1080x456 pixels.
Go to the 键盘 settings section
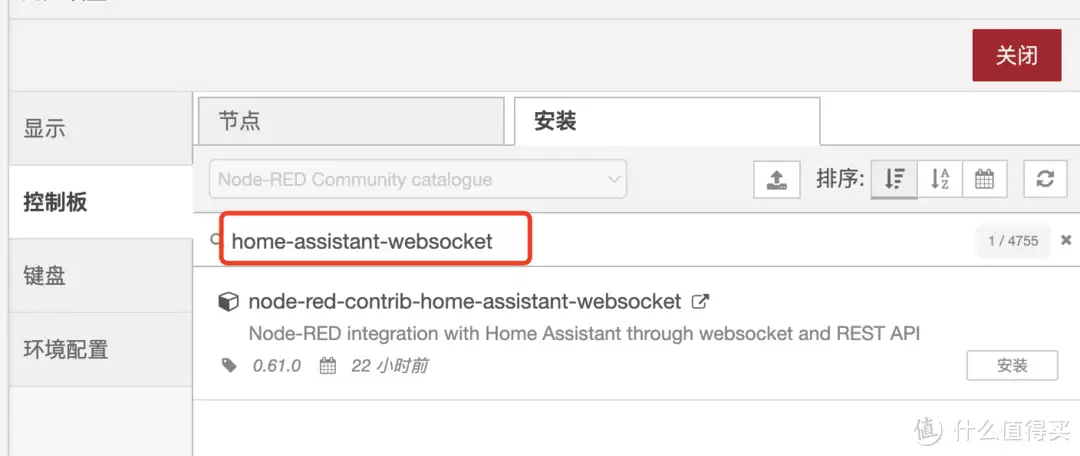(x=101, y=276)
